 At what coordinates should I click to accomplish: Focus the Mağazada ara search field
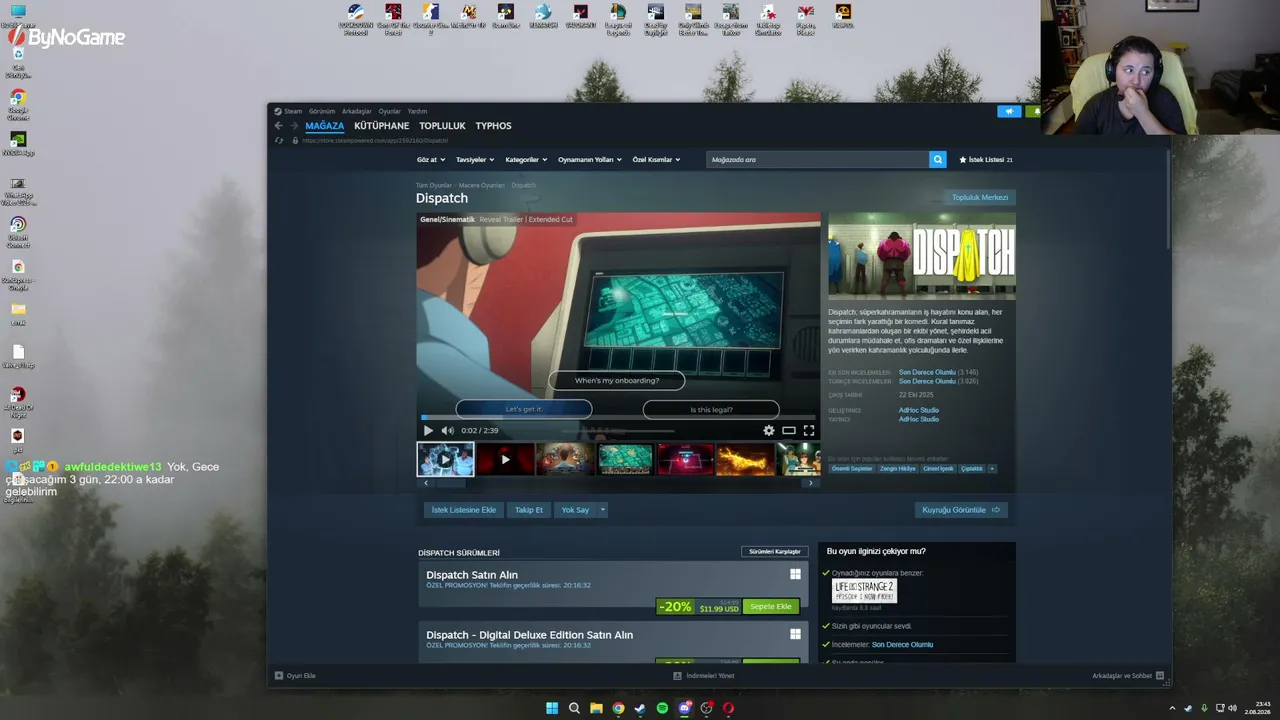817,159
